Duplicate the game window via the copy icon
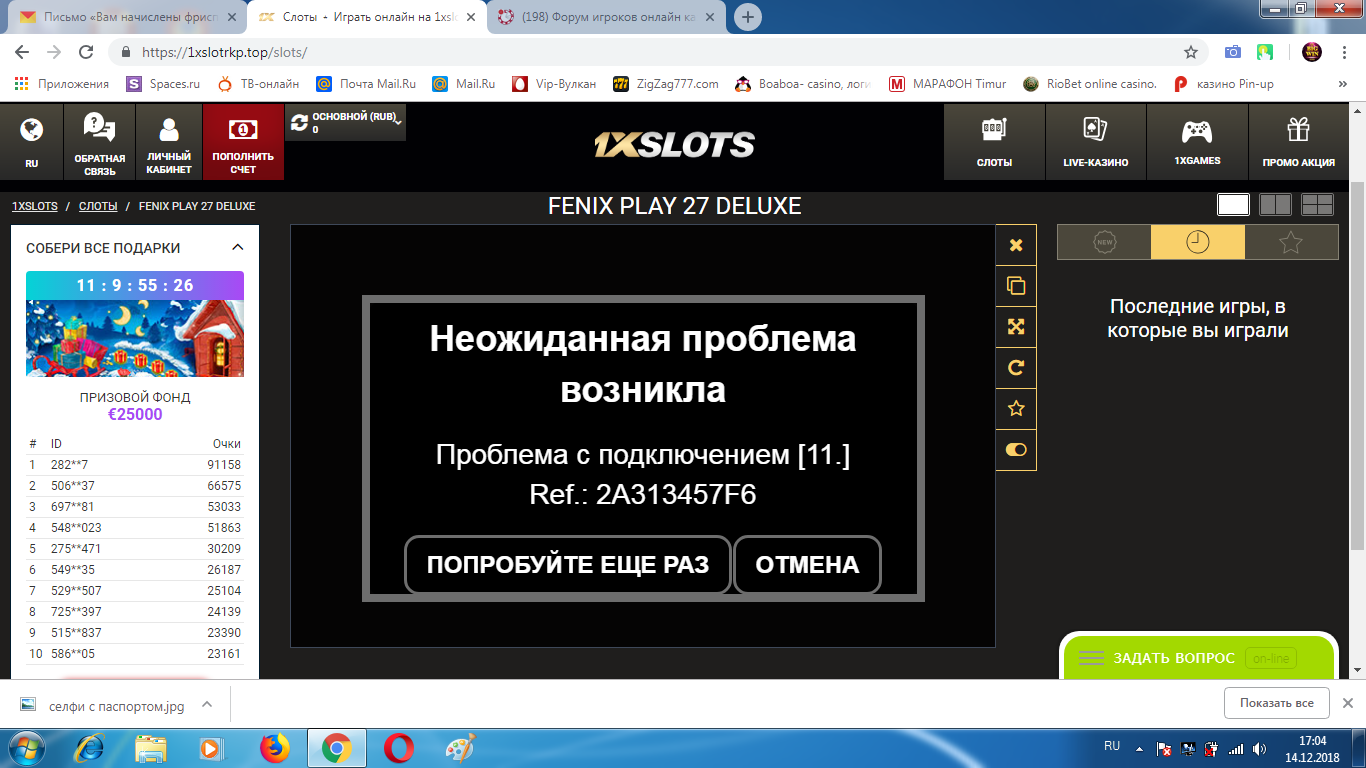The image size is (1366, 768). point(1015,285)
